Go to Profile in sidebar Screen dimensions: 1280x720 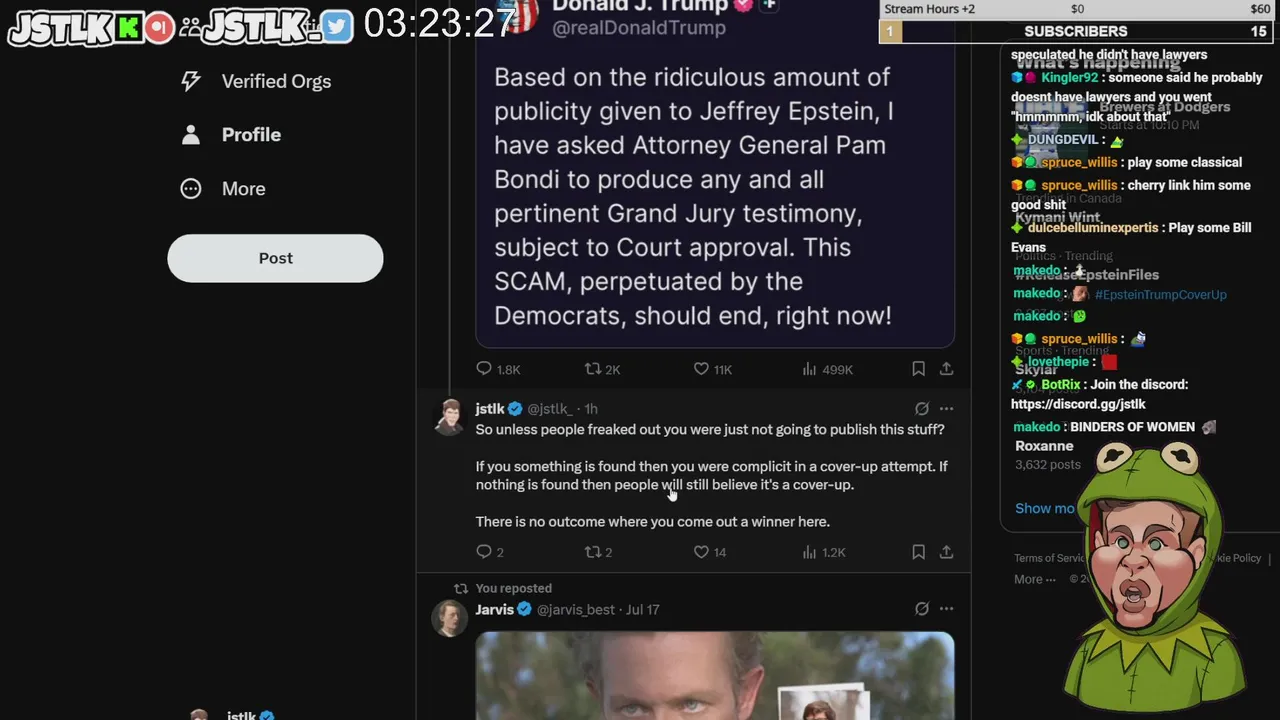click(x=231, y=135)
